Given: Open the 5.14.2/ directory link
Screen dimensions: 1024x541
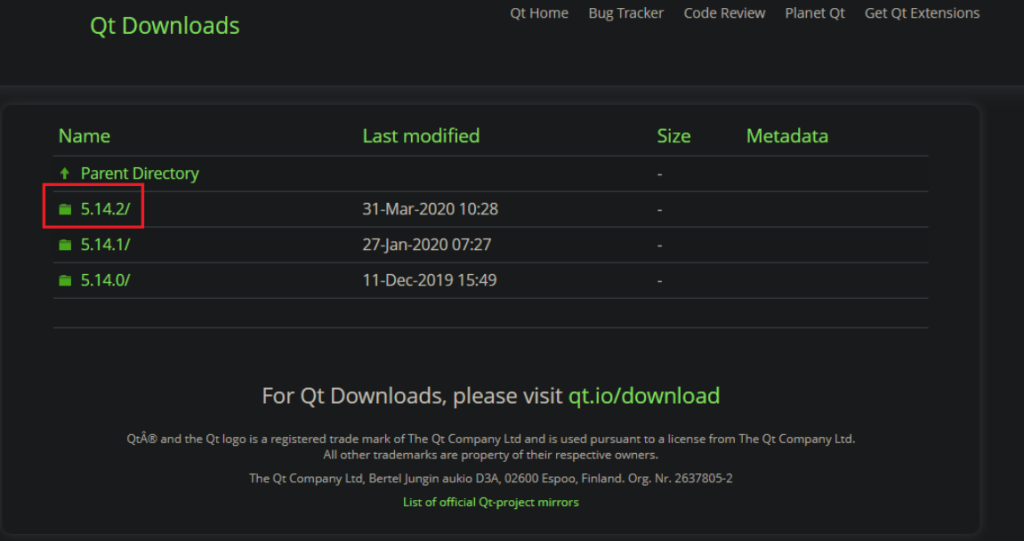Looking at the screenshot, I should 105,209.
